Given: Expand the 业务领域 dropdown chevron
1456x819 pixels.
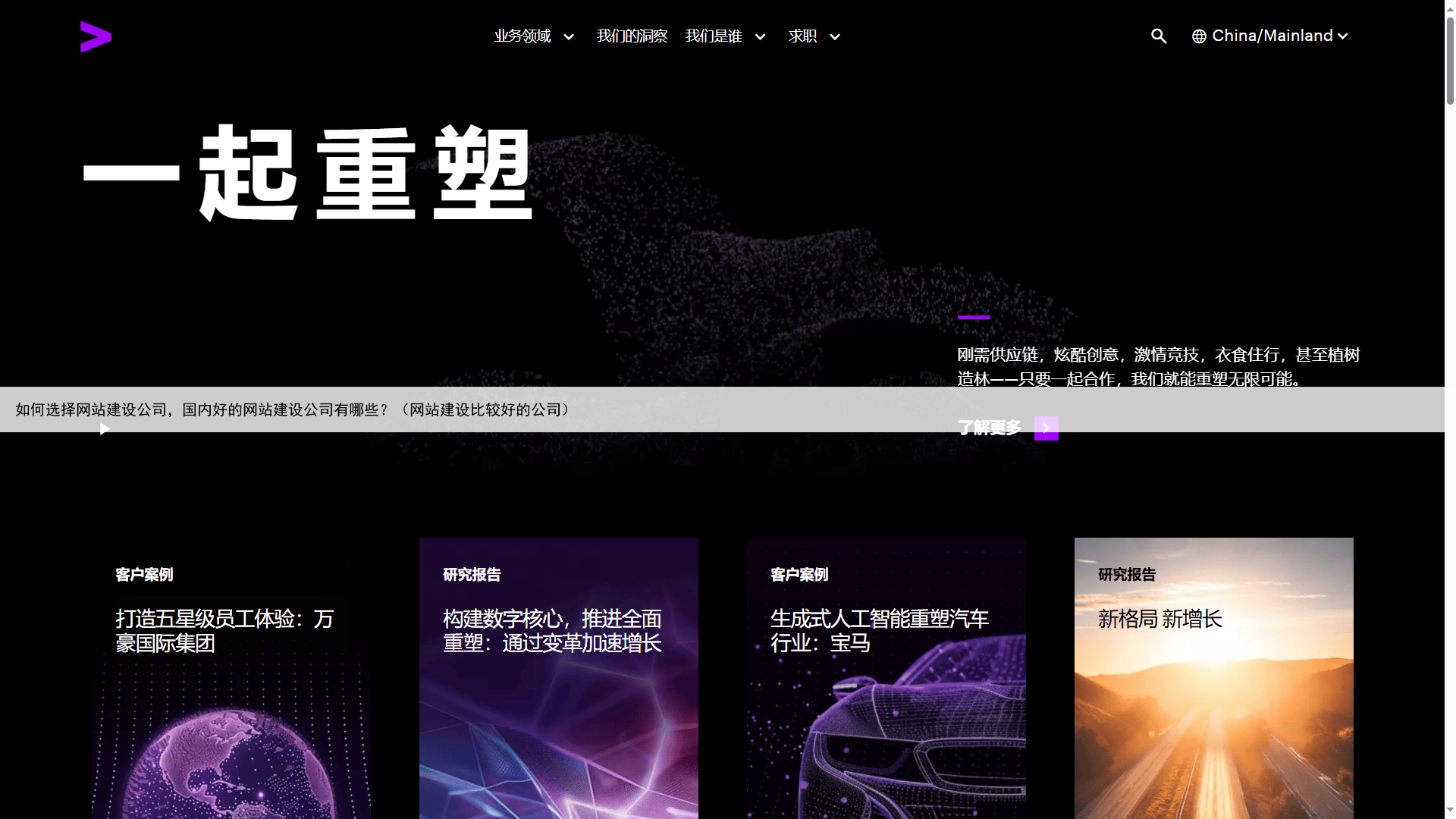Looking at the screenshot, I should tap(569, 36).
